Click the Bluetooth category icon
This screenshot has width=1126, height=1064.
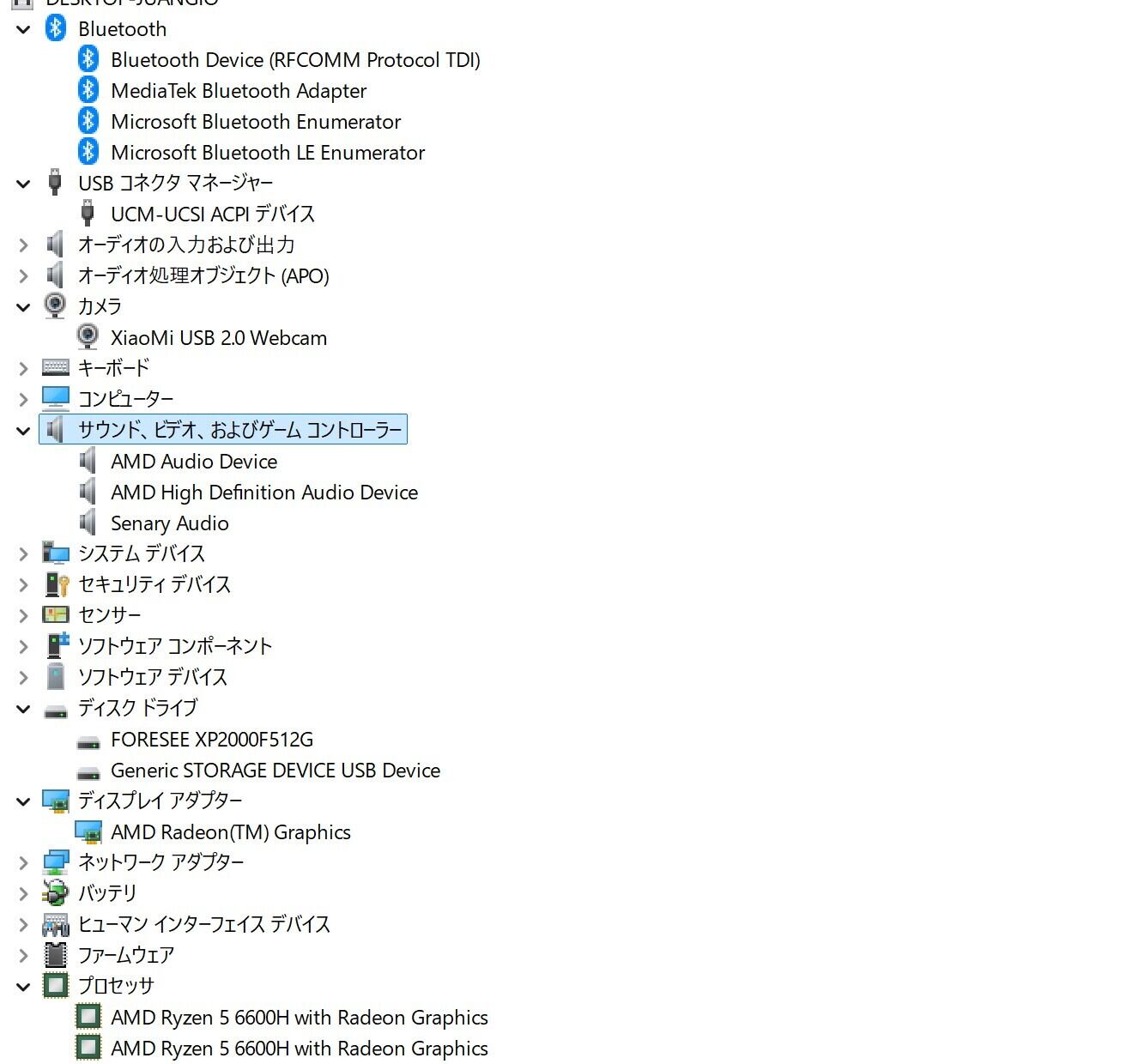click(x=56, y=28)
